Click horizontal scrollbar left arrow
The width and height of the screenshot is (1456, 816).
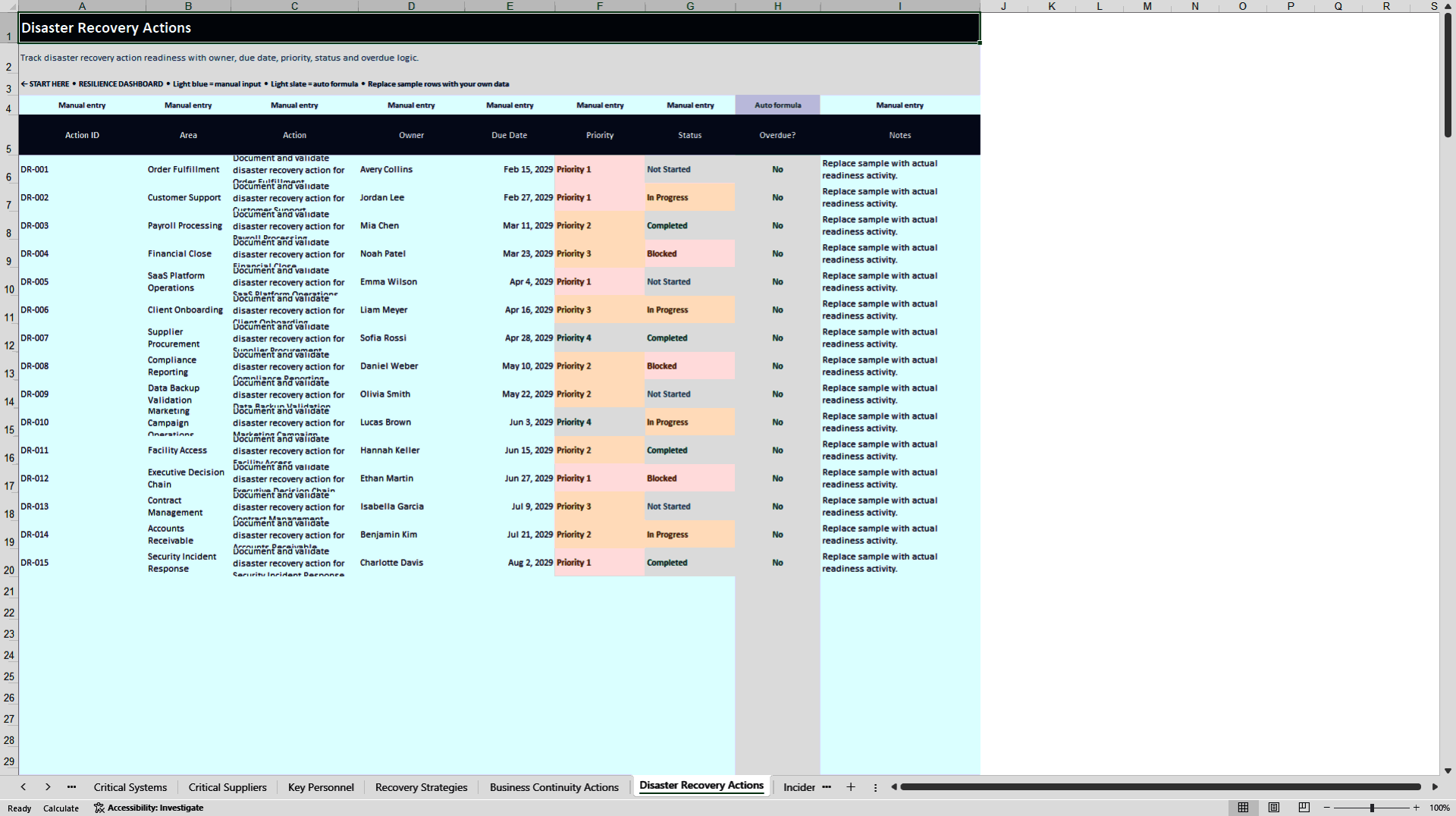tap(894, 787)
